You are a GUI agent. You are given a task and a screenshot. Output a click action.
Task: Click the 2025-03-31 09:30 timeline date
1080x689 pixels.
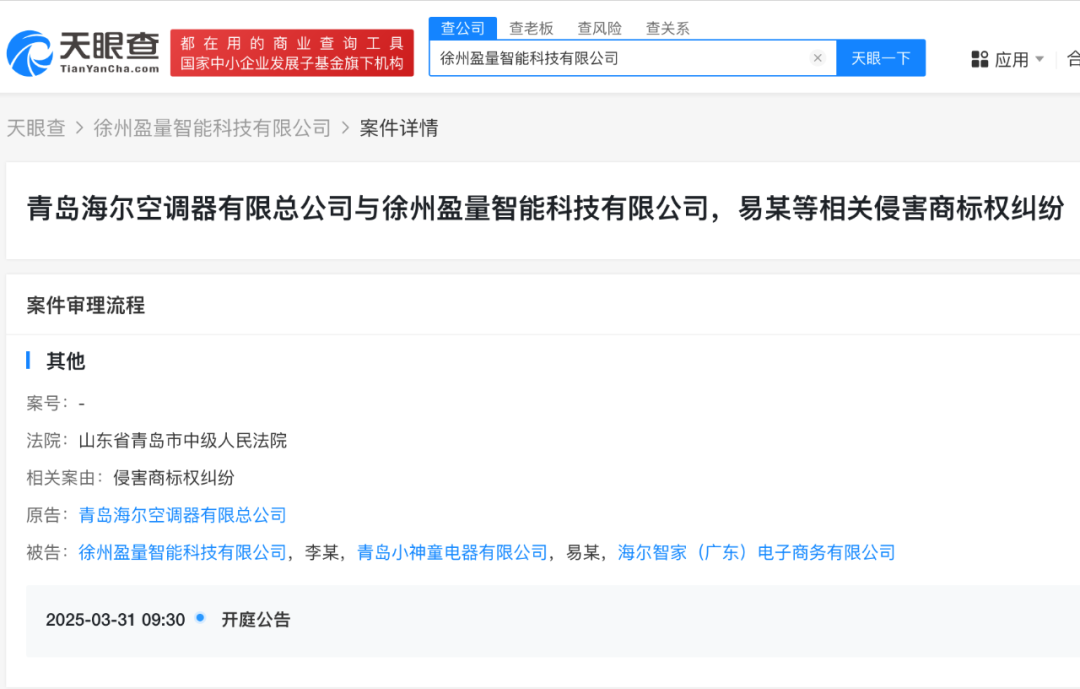115,619
